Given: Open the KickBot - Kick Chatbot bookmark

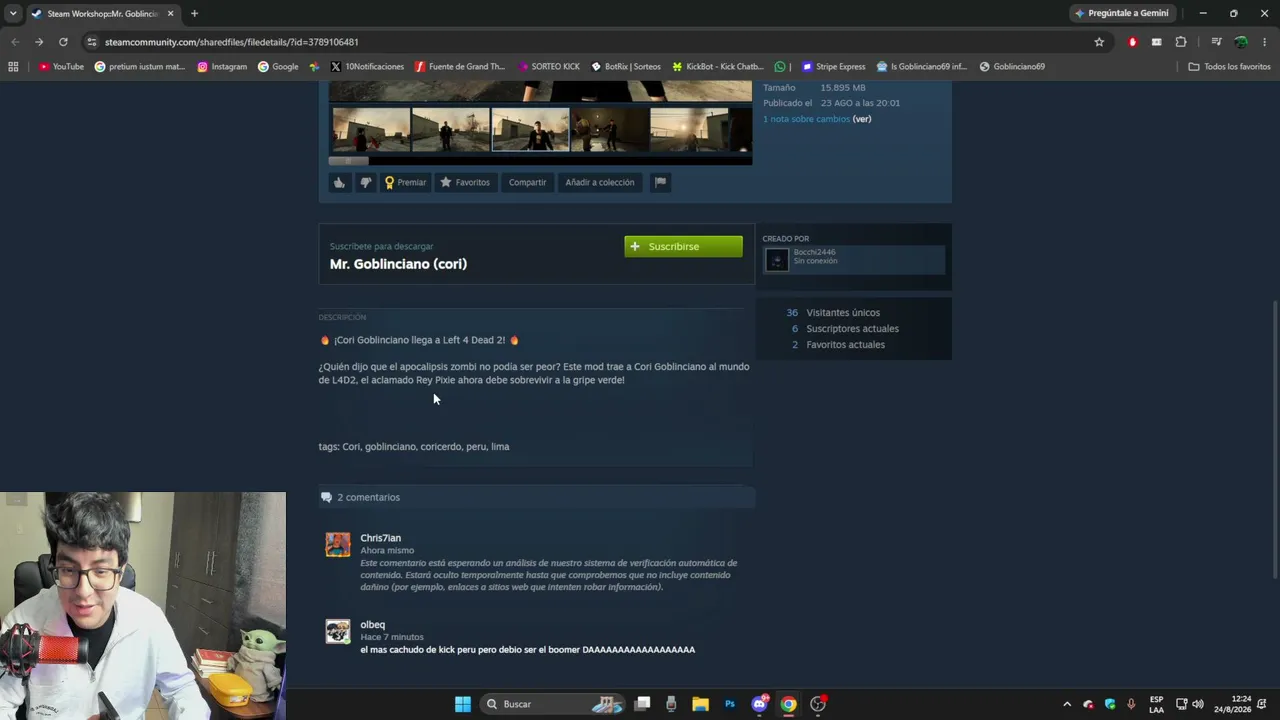Looking at the screenshot, I should pyautogui.click(x=718, y=67).
